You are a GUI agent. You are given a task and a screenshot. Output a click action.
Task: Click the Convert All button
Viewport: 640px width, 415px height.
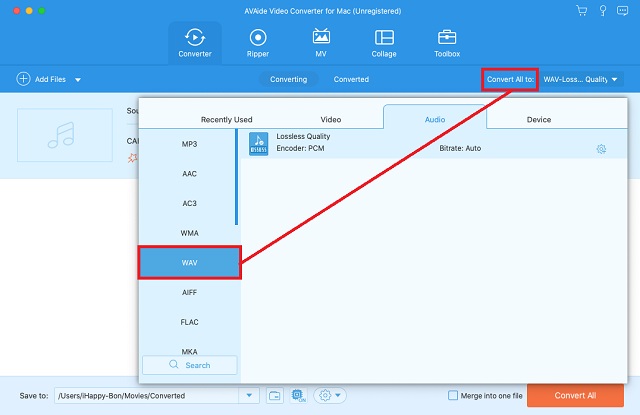575,396
